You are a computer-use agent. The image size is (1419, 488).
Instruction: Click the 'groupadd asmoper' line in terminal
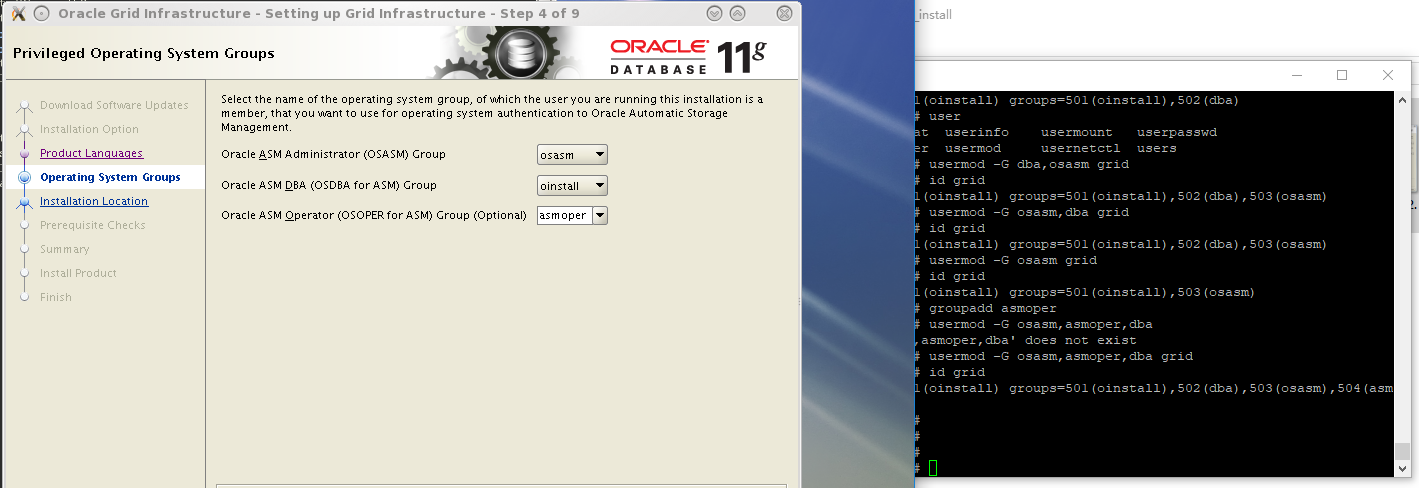pos(992,308)
